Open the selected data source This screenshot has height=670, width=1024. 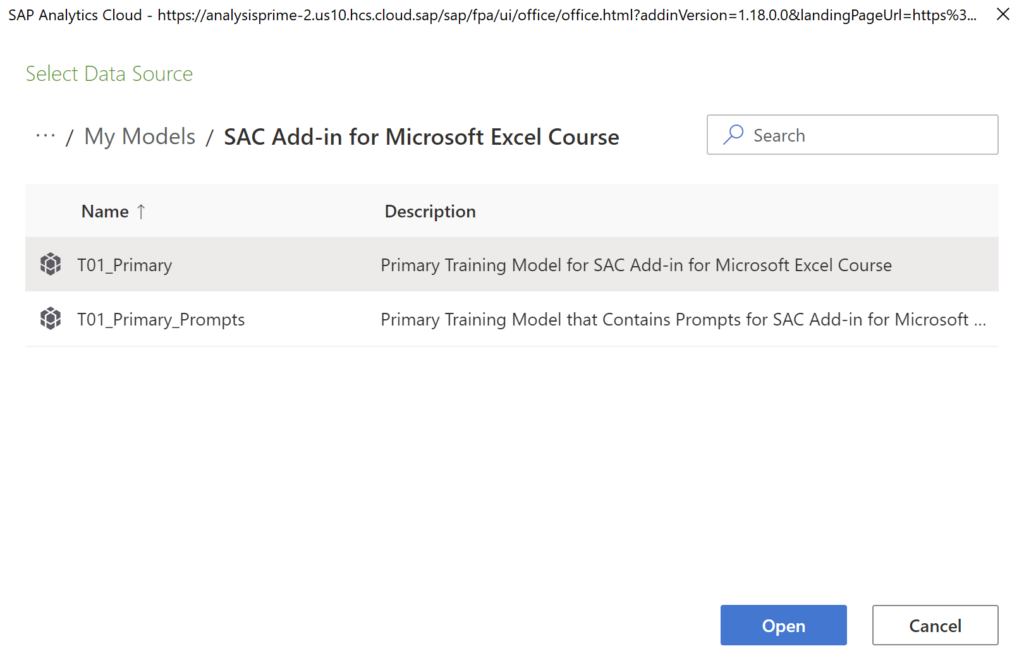pyautogui.click(x=784, y=625)
